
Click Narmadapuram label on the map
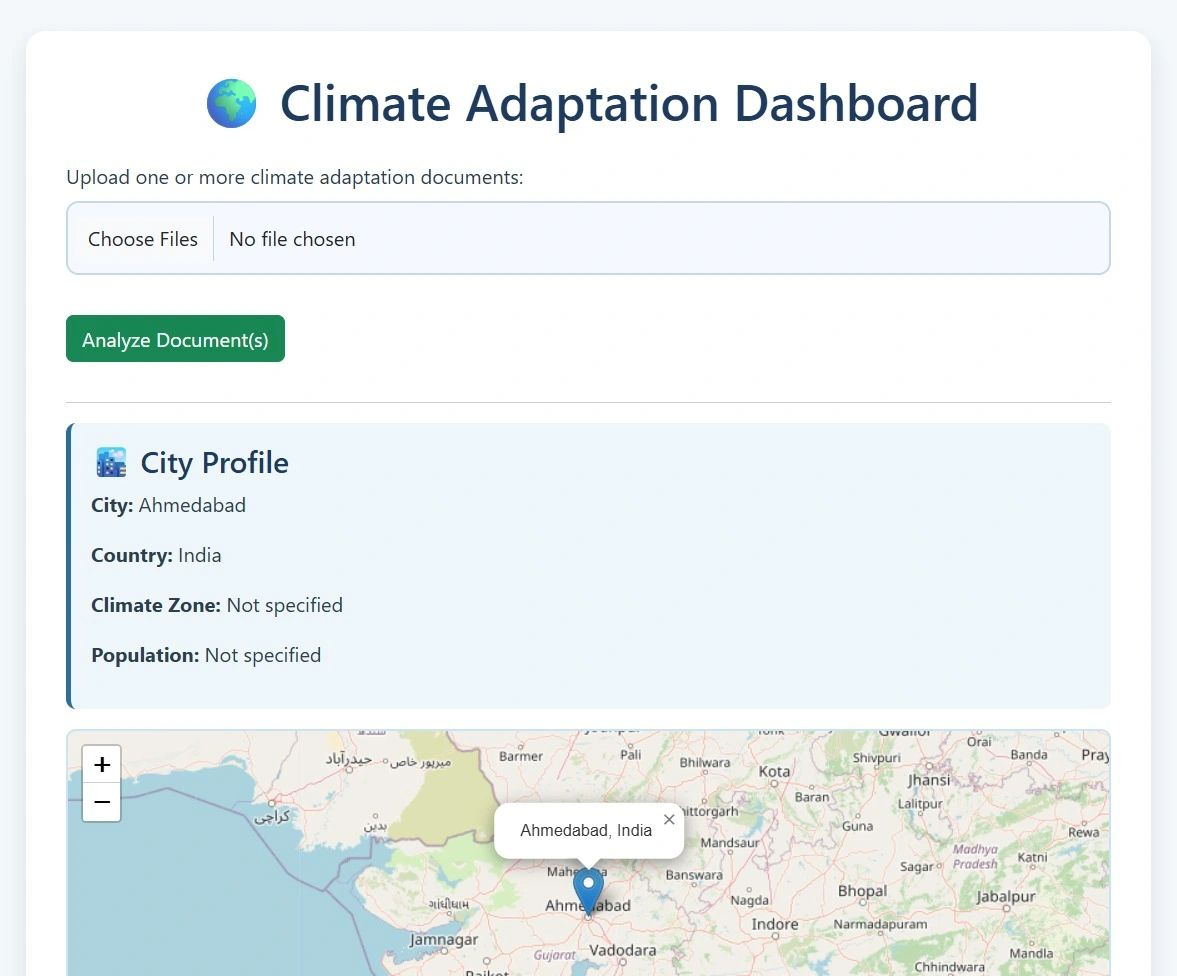(x=880, y=925)
